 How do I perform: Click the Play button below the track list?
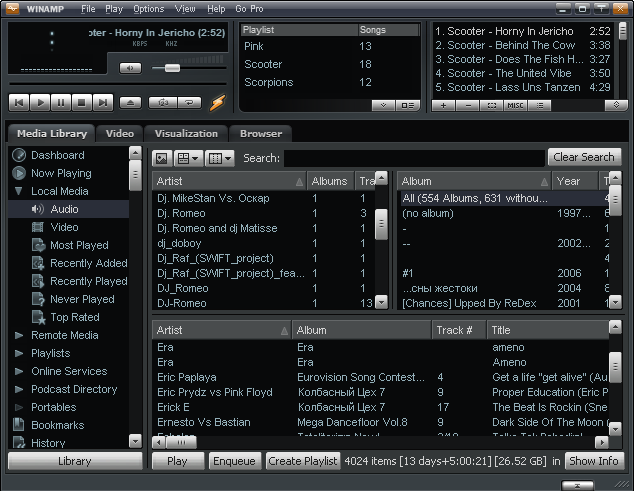(177, 461)
